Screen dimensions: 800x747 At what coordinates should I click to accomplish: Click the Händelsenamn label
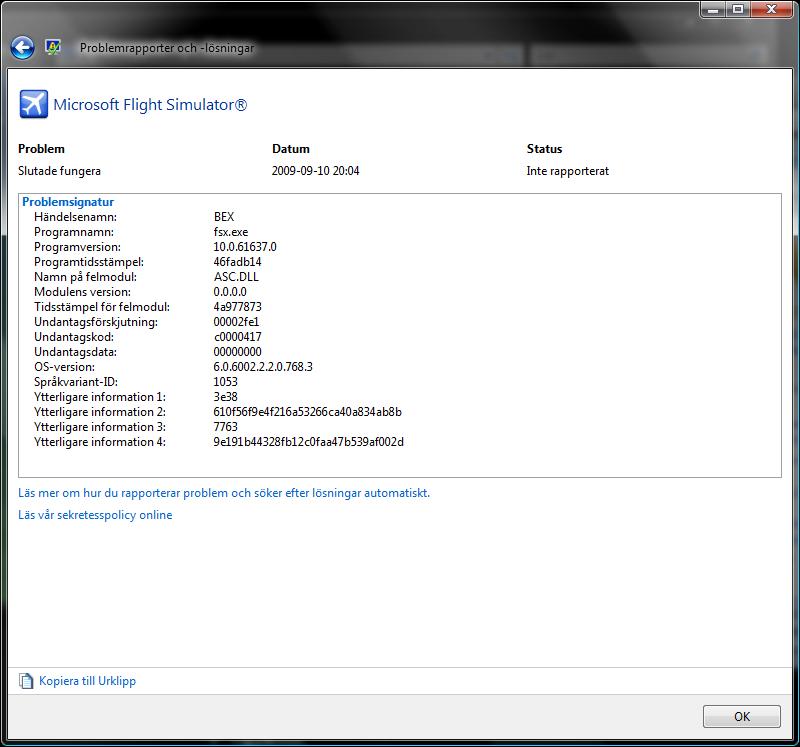point(76,217)
